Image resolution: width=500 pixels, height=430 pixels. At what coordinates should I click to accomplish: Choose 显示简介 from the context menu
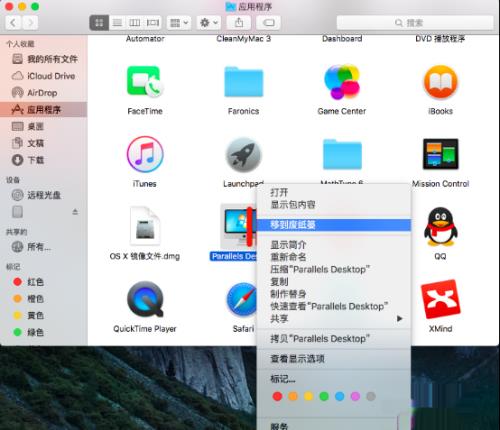point(334,245)
